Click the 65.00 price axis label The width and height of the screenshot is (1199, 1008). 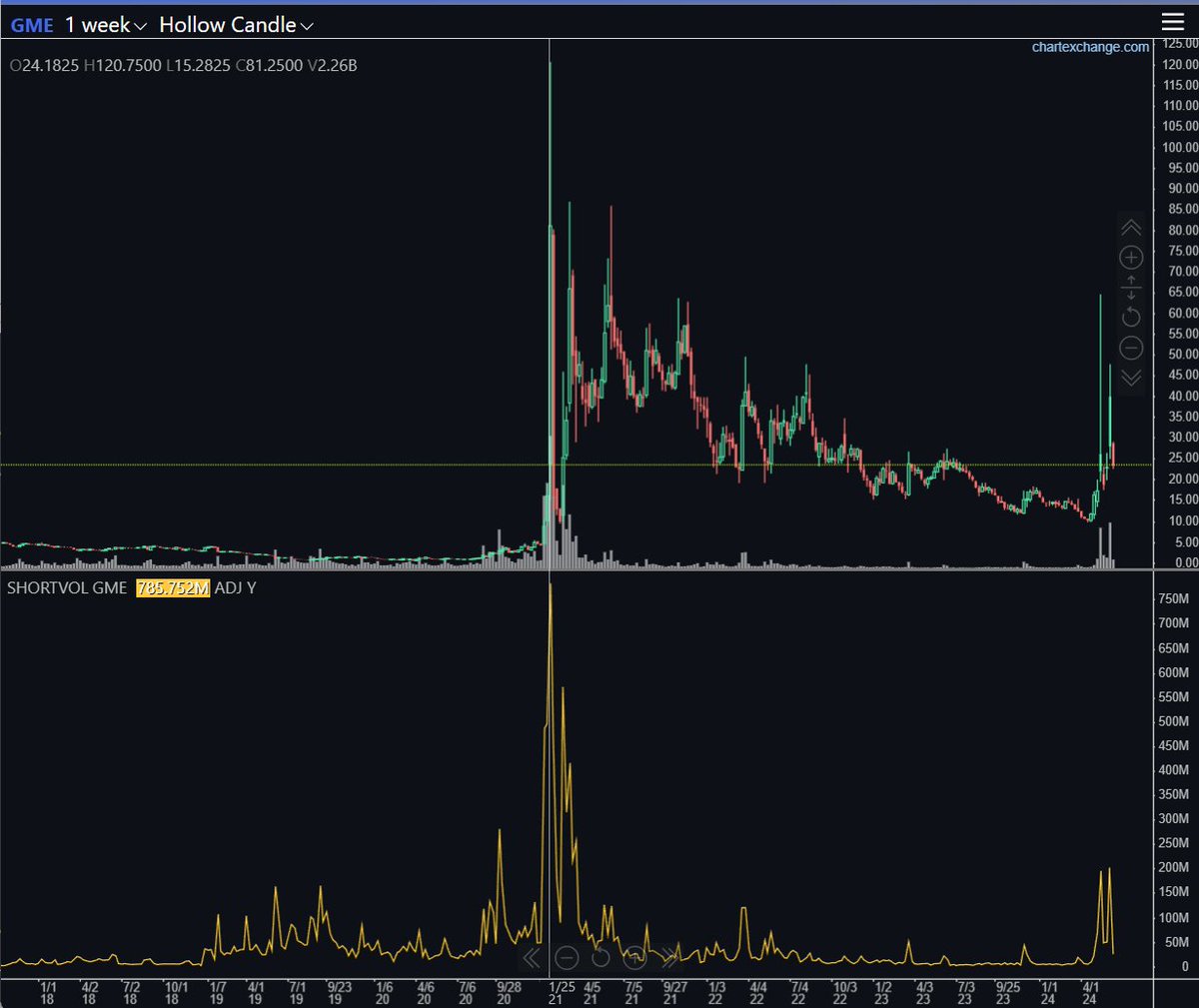click(x=1183, y=293)
